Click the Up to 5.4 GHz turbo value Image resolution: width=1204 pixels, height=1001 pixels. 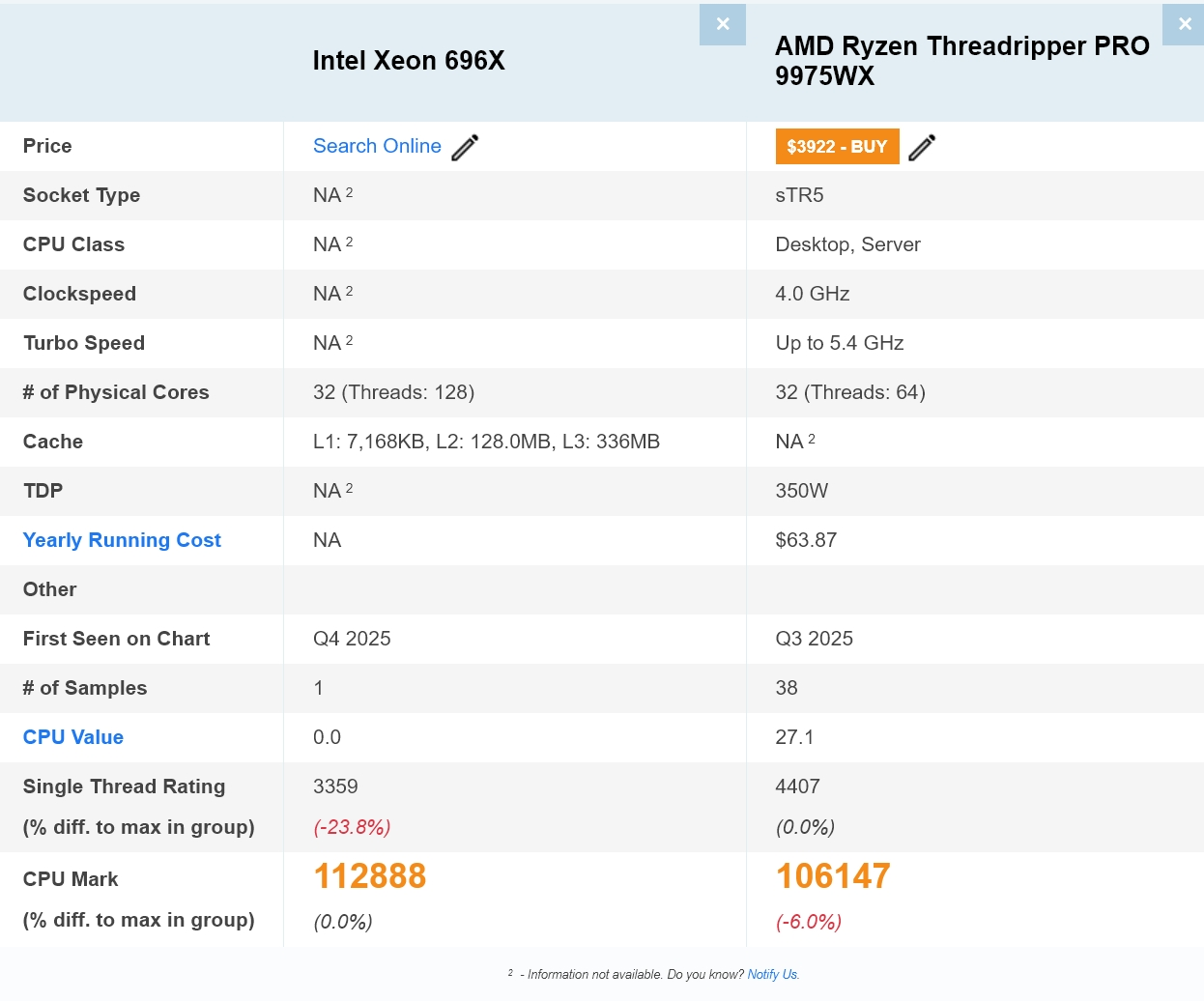coord(840,343)
